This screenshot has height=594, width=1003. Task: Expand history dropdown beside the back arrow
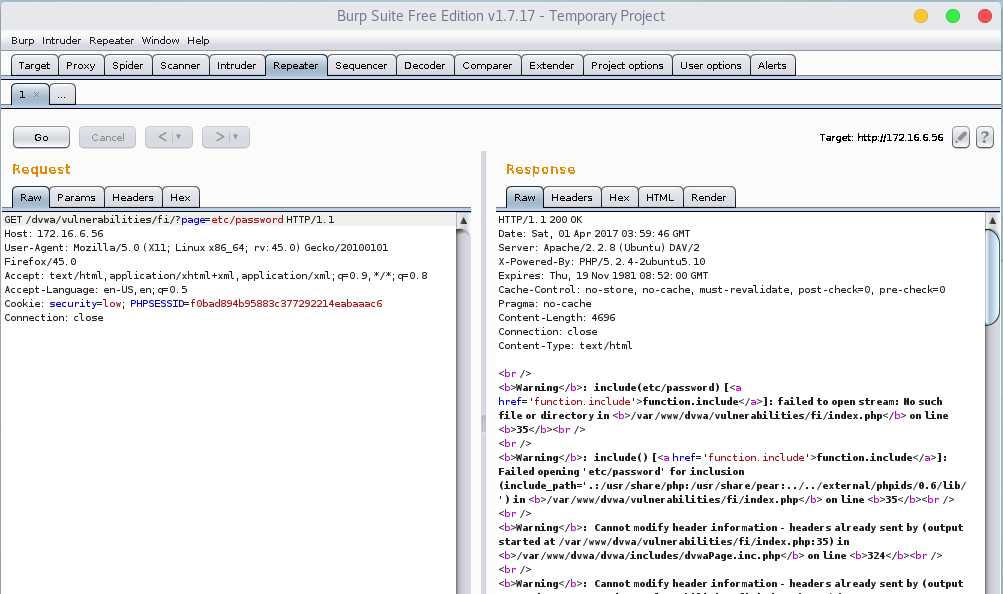179,137
